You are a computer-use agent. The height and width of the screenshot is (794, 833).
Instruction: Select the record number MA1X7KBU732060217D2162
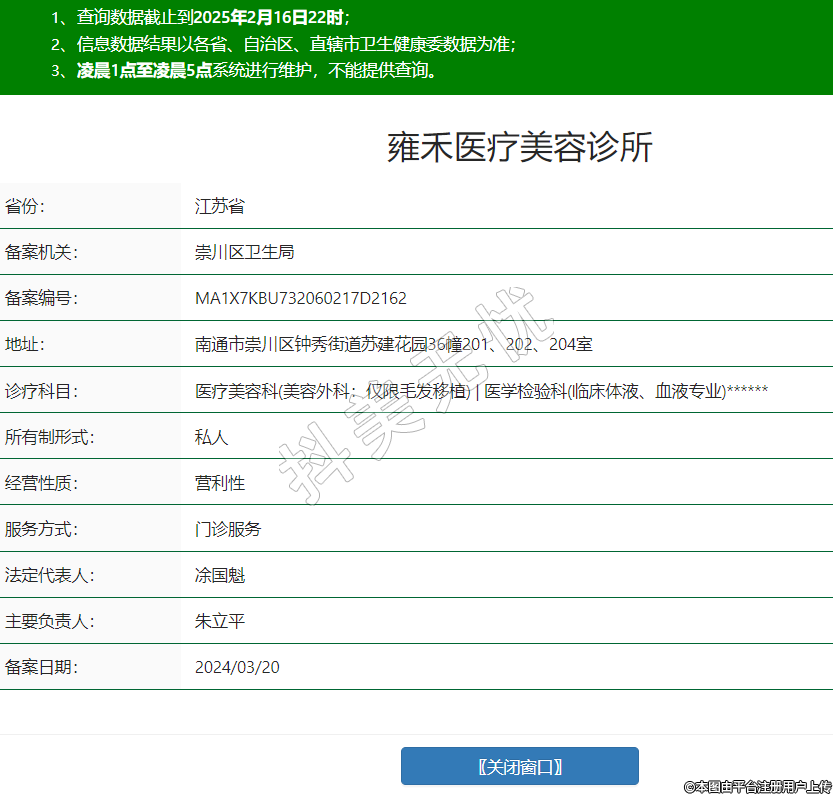tap(300, 298)
